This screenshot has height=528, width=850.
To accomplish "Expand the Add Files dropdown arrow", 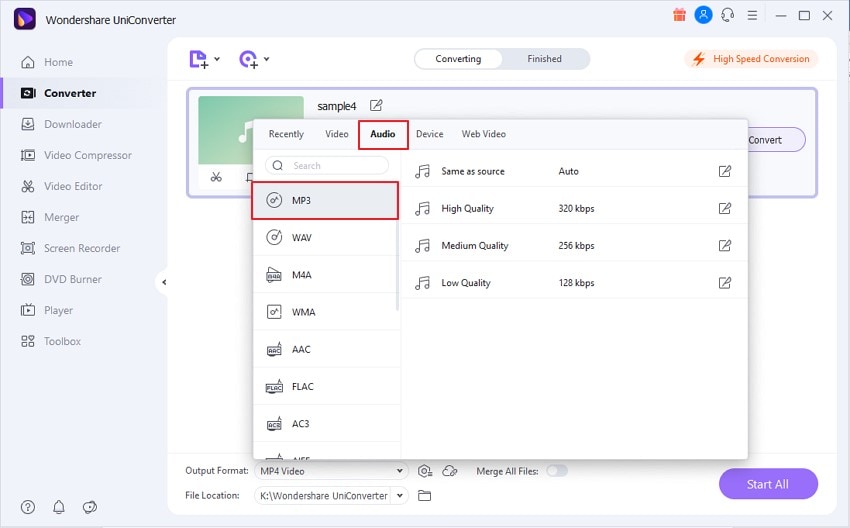I will (x=217, y=59).
